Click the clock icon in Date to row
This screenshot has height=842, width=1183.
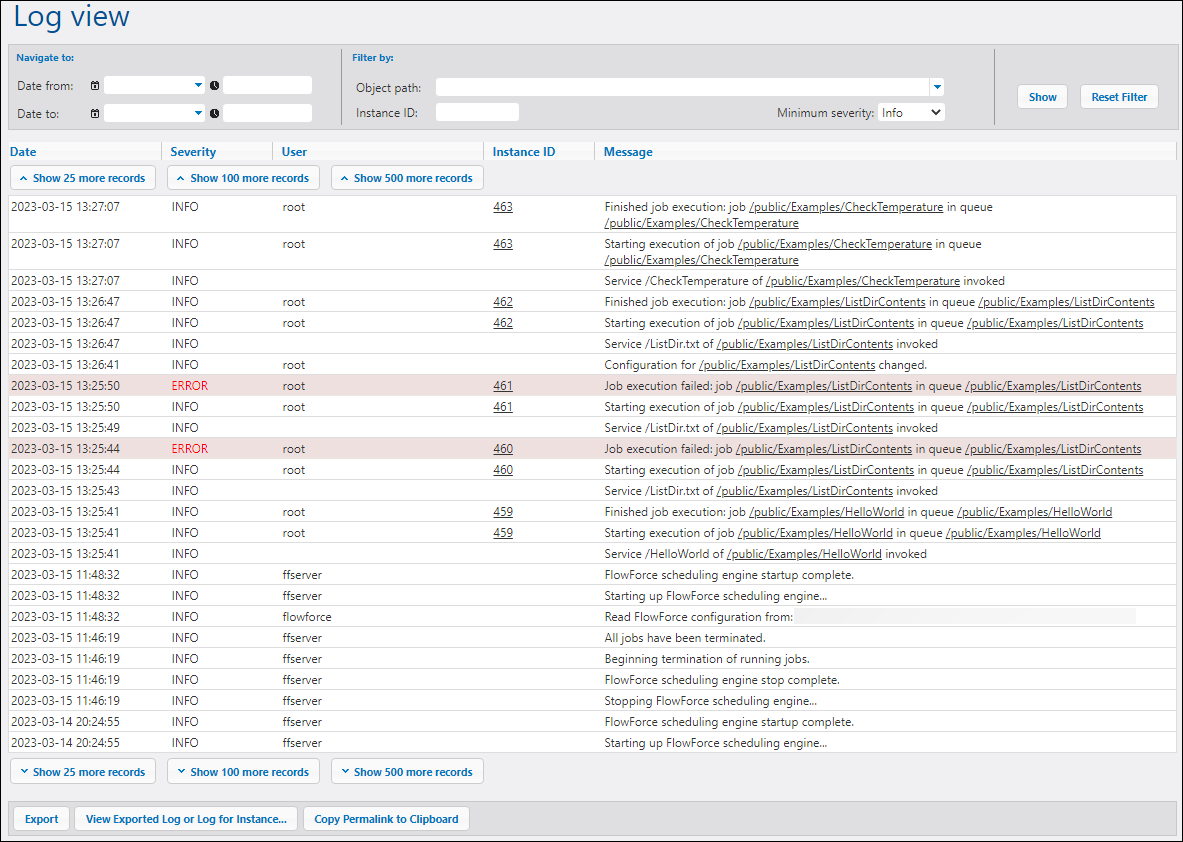(214, 114)
